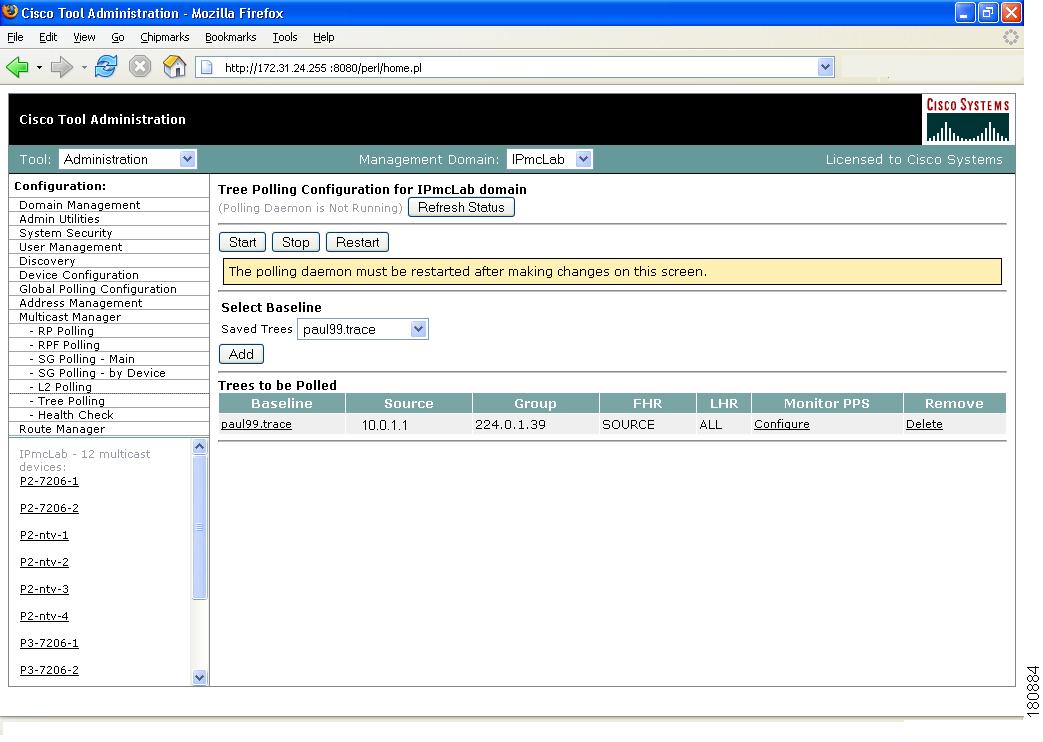
Task: Open the Forward button history dropdown arrow
Action: tap(84, 67)
